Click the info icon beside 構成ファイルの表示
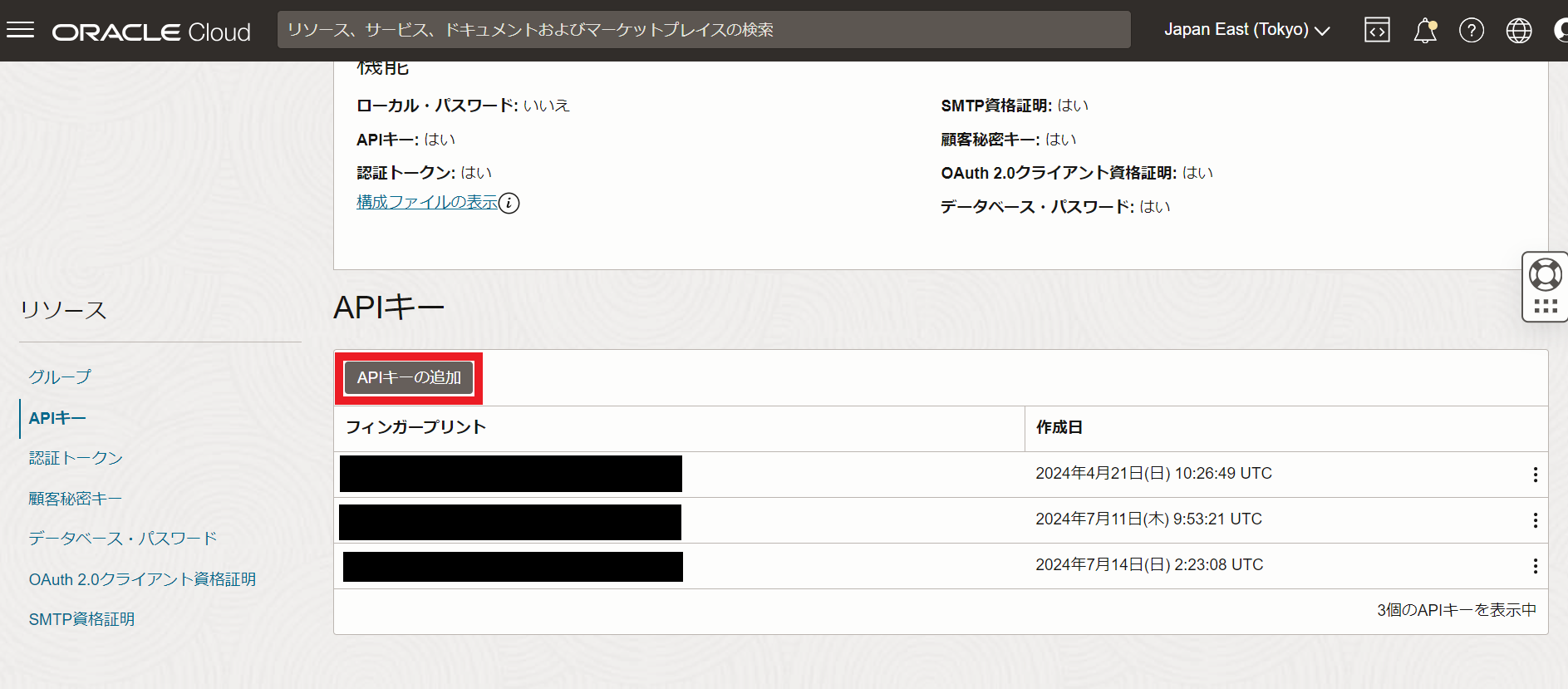Image resolution: width=1568 pixels, height=689 pixels. [509, 203]
